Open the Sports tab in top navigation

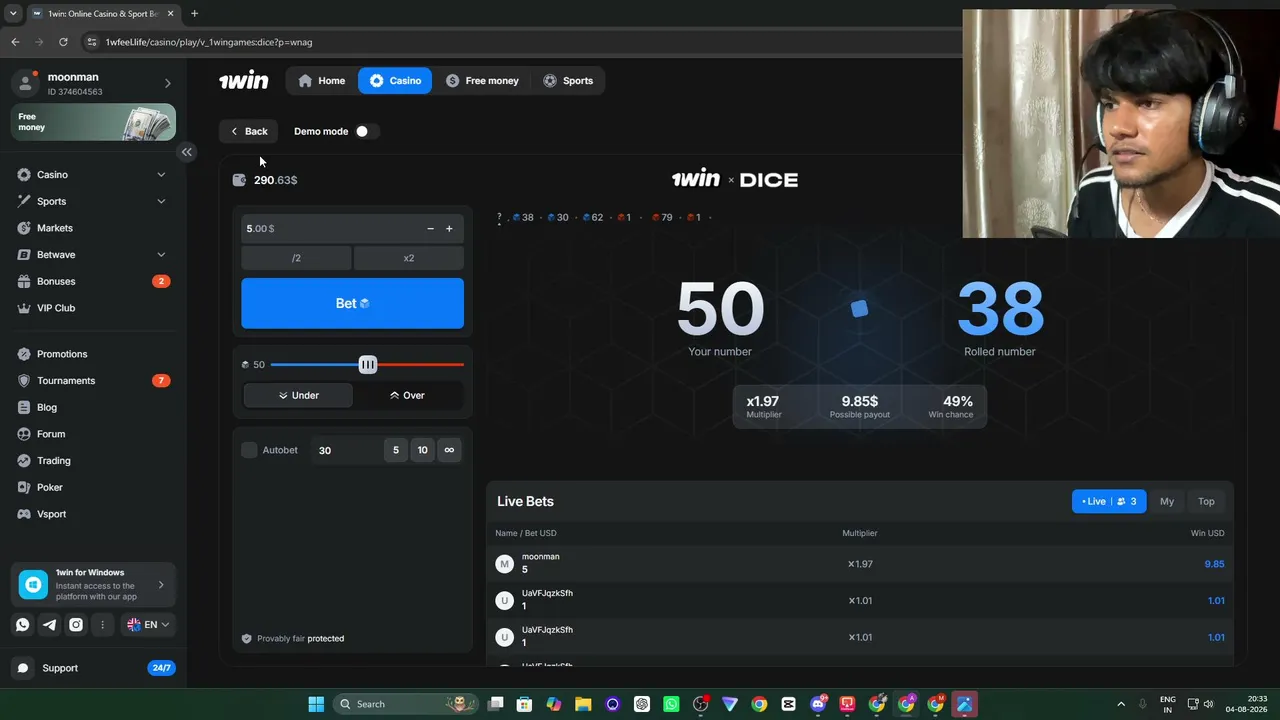[568, 81]
